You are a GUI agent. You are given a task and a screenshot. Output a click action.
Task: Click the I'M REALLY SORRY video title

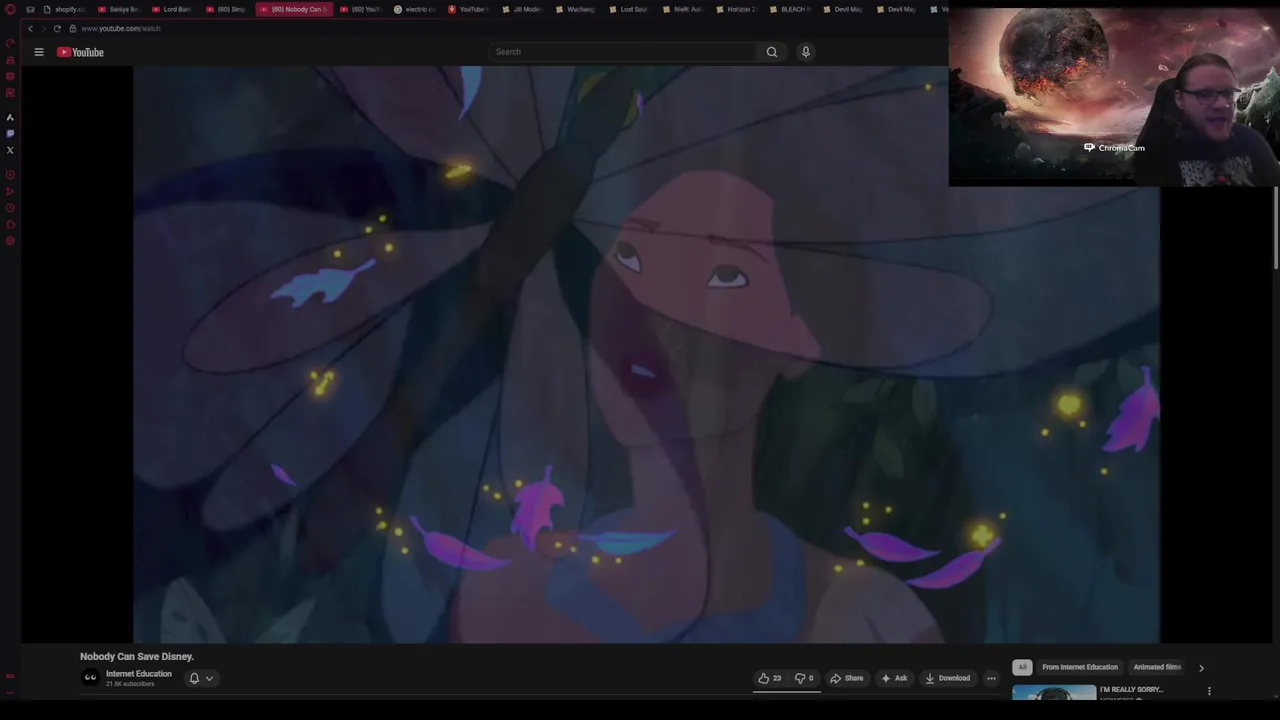tap(1131, 690)
